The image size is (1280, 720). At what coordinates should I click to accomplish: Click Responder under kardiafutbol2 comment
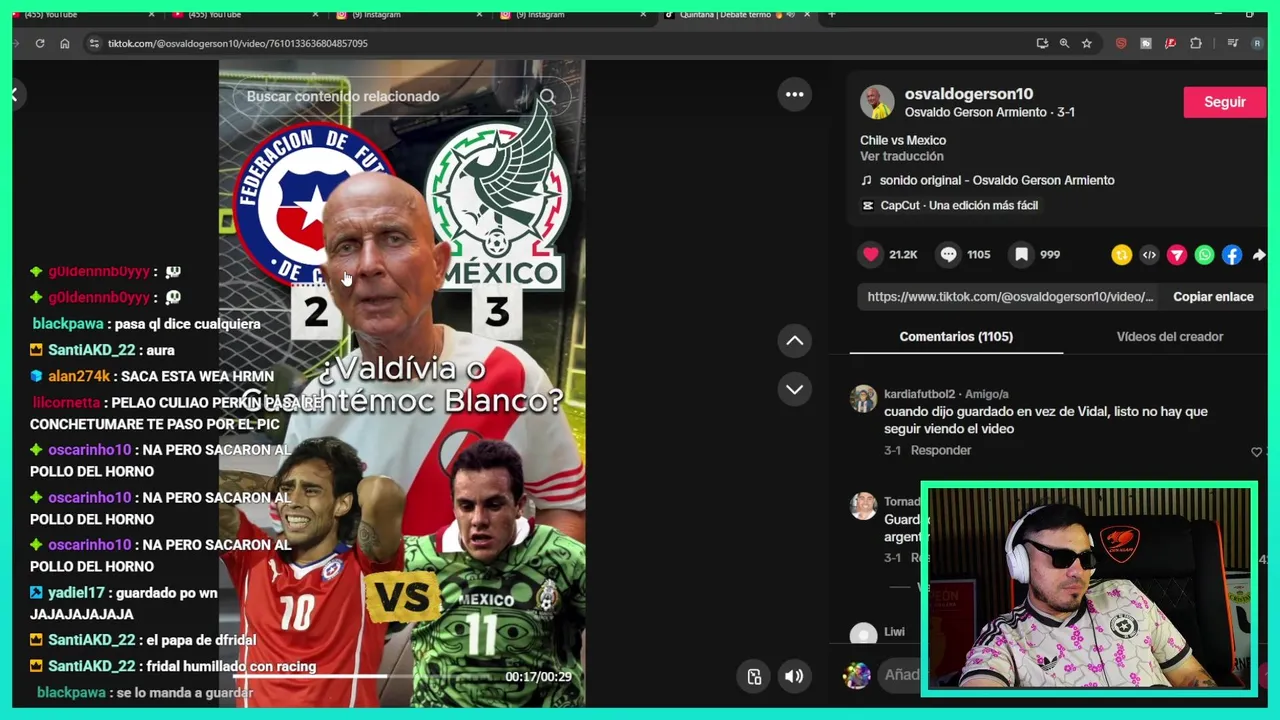pos(941,450)
